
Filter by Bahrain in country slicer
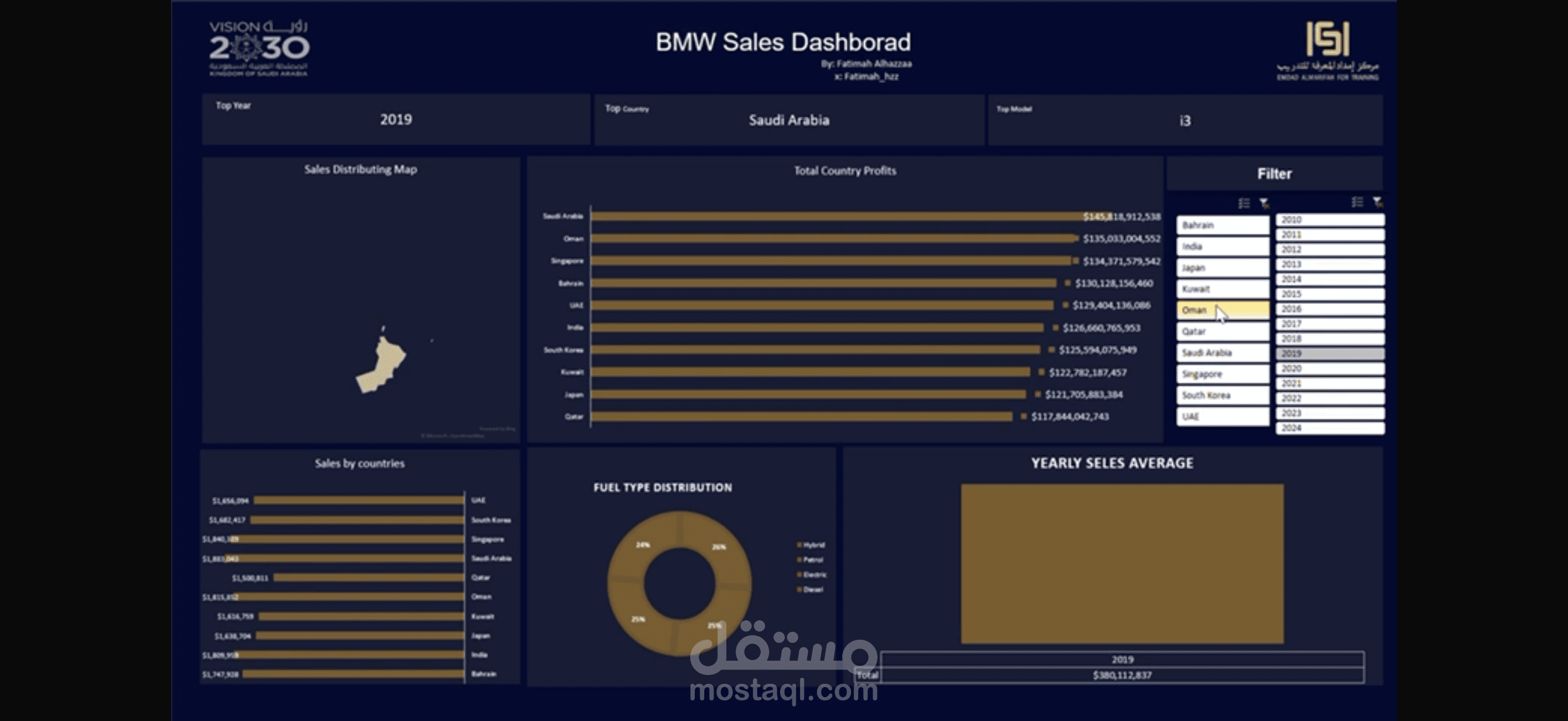pyautogui.click(x=1222, y=225)
